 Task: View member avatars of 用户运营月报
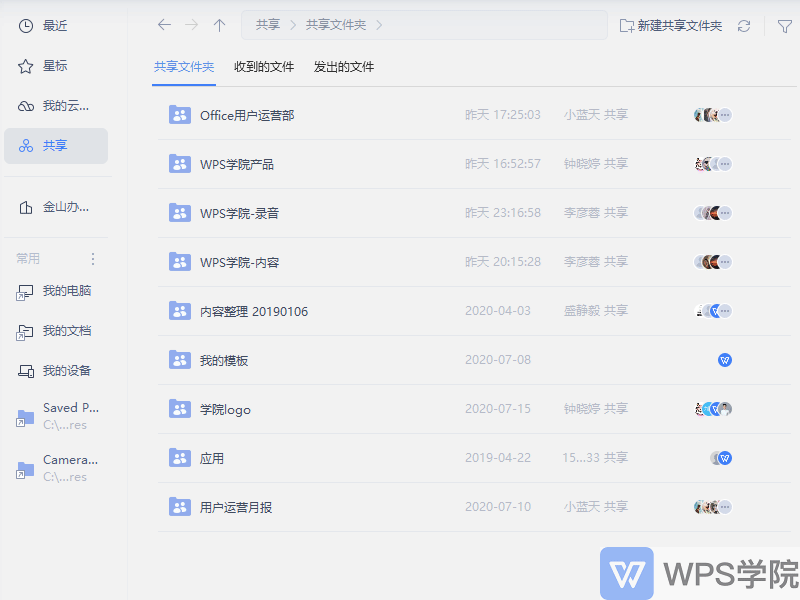pyautogui.click(x=713, y=507)
